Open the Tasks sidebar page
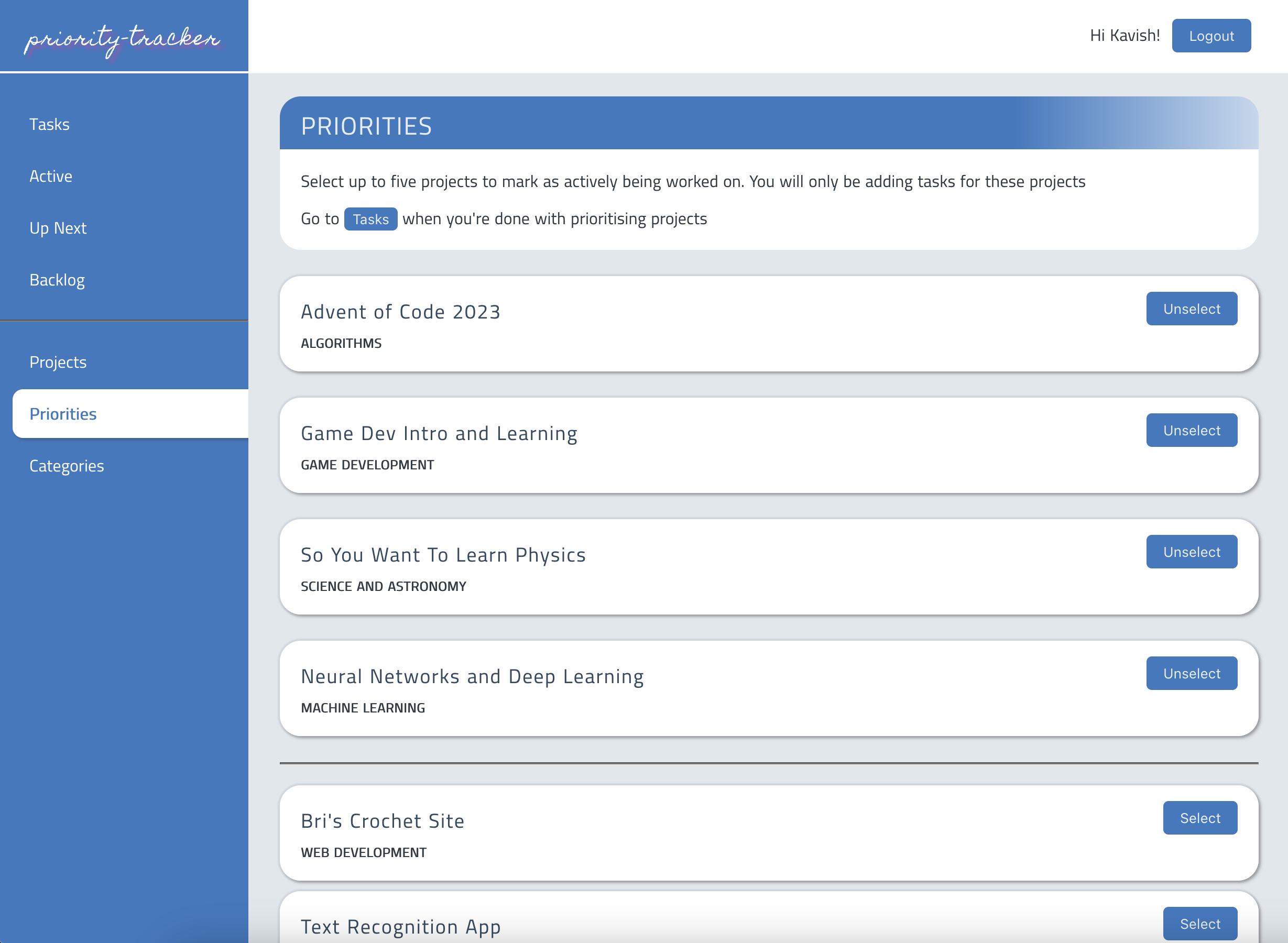The height and width of the screenshot is (943, 1288). (x=50, y=125)
